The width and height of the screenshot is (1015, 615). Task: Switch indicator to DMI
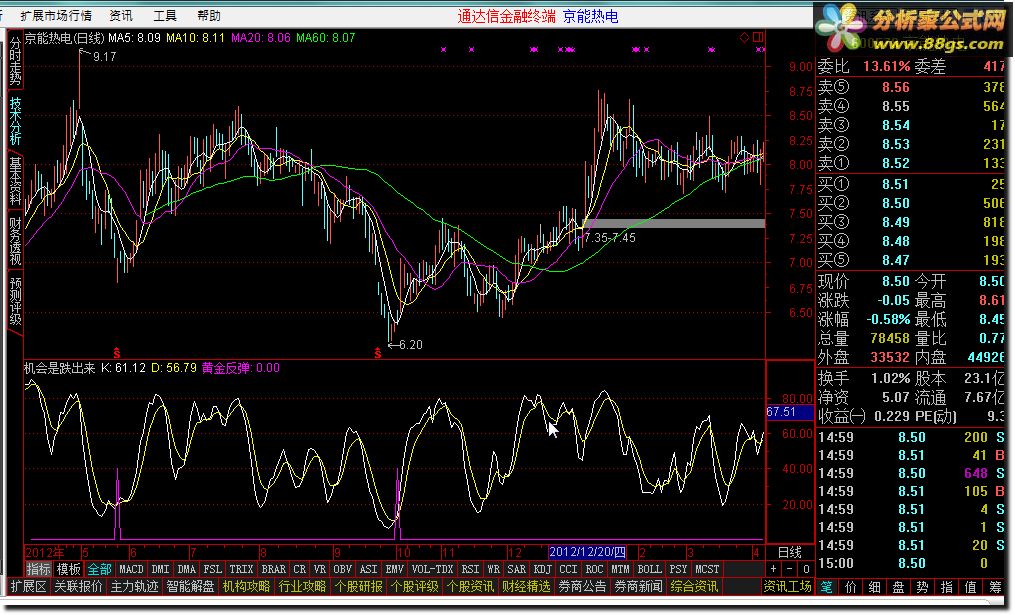160,569
